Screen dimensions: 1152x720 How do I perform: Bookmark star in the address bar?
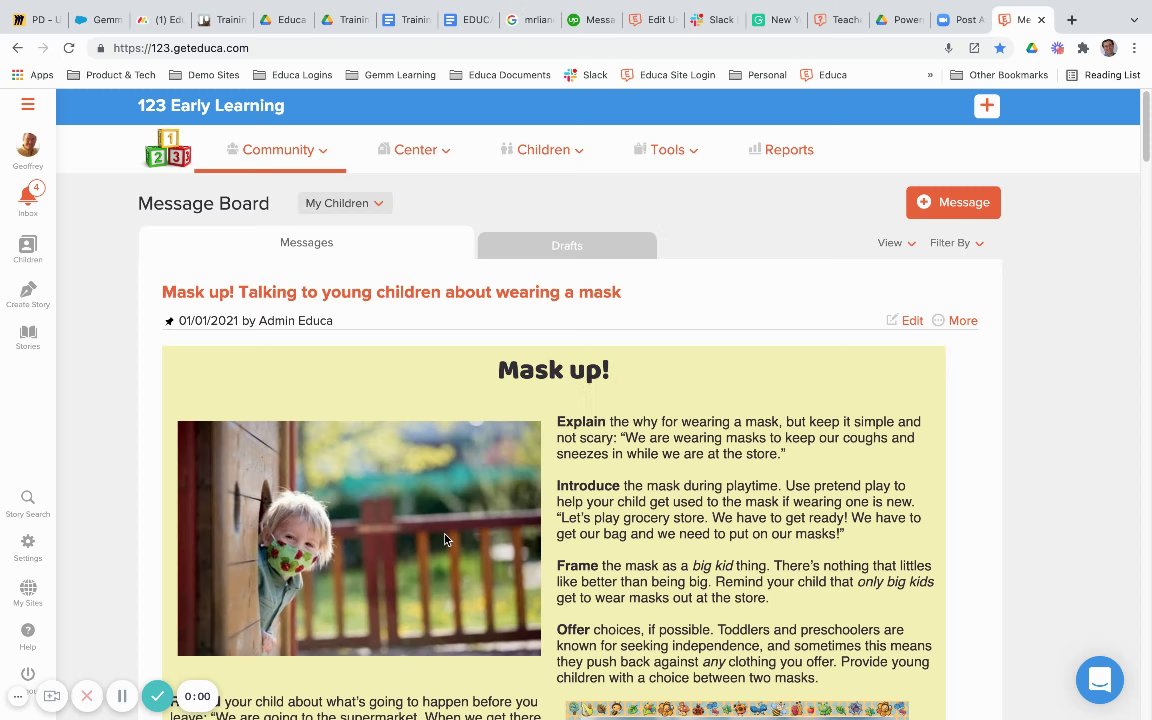pyautogui.click(x=999, y=48)
